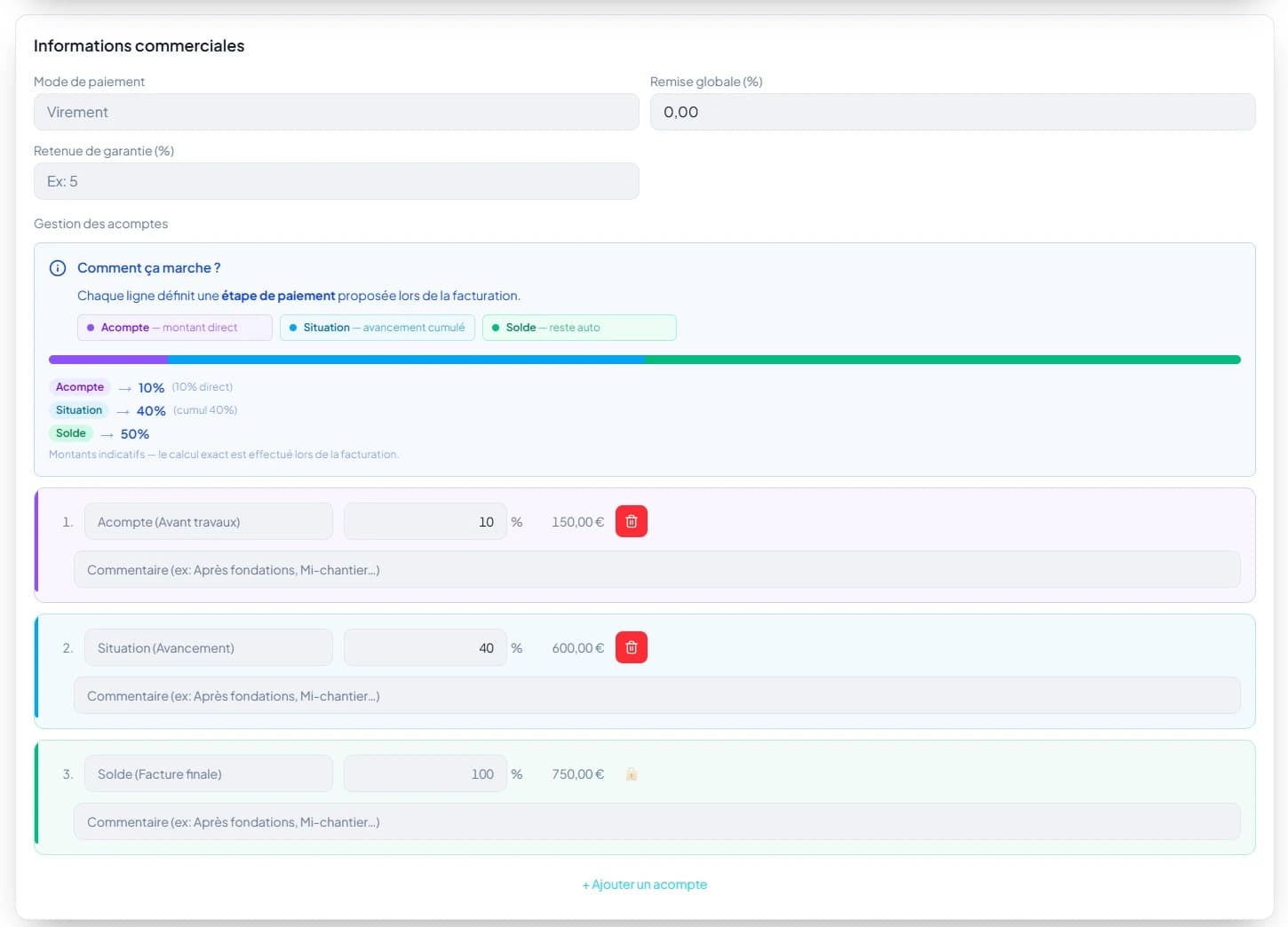The width and height of the screenshot is (1288, 927).
Task: Click the Situation legend chip
Action: click(x=377, y=328)
